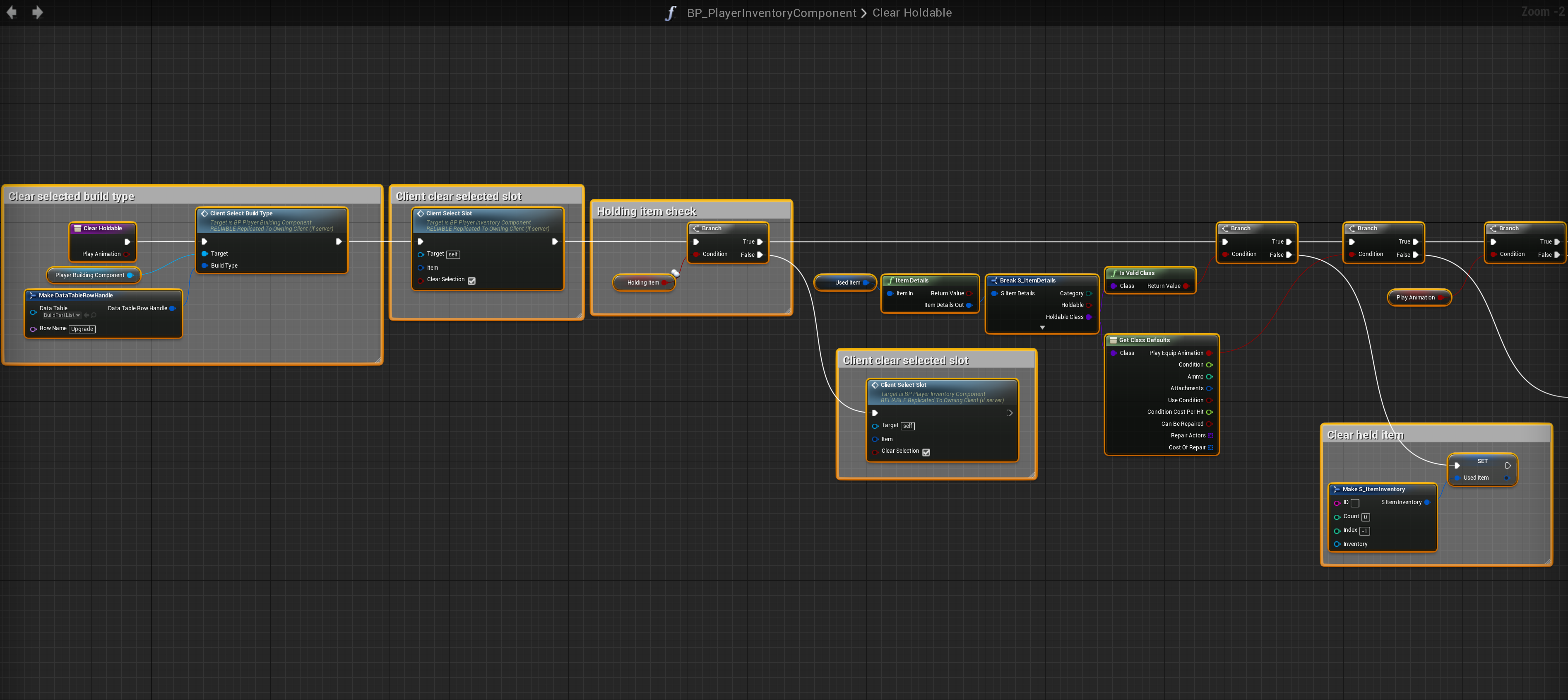Click the Clear Holdable entry node icon
This screenshot has height=700, width=1568.
coord(77,229)
